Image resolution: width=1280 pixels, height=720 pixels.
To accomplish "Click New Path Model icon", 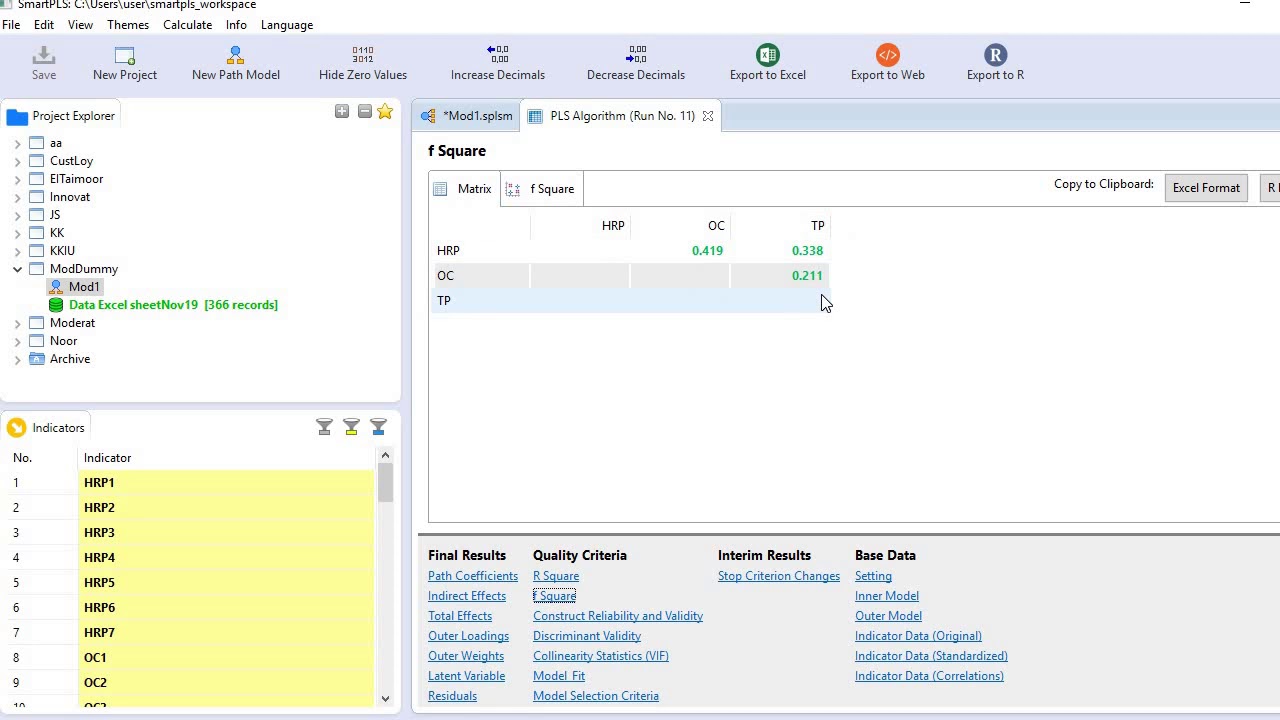I will tap(236, 55).
